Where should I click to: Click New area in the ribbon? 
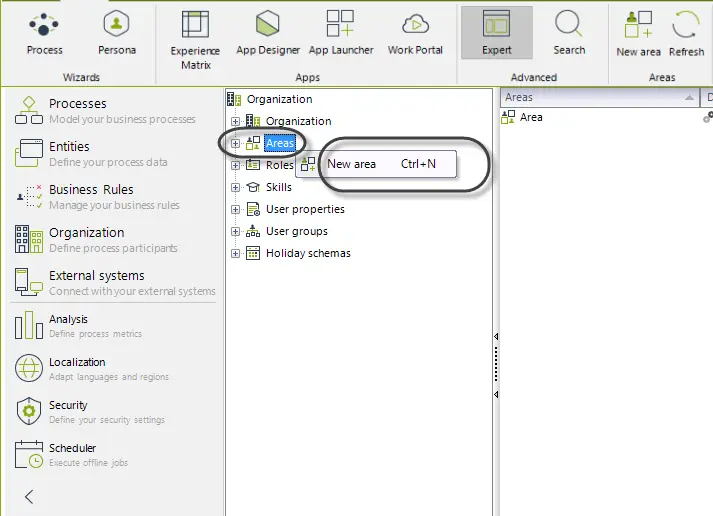(x=638, y=35)
